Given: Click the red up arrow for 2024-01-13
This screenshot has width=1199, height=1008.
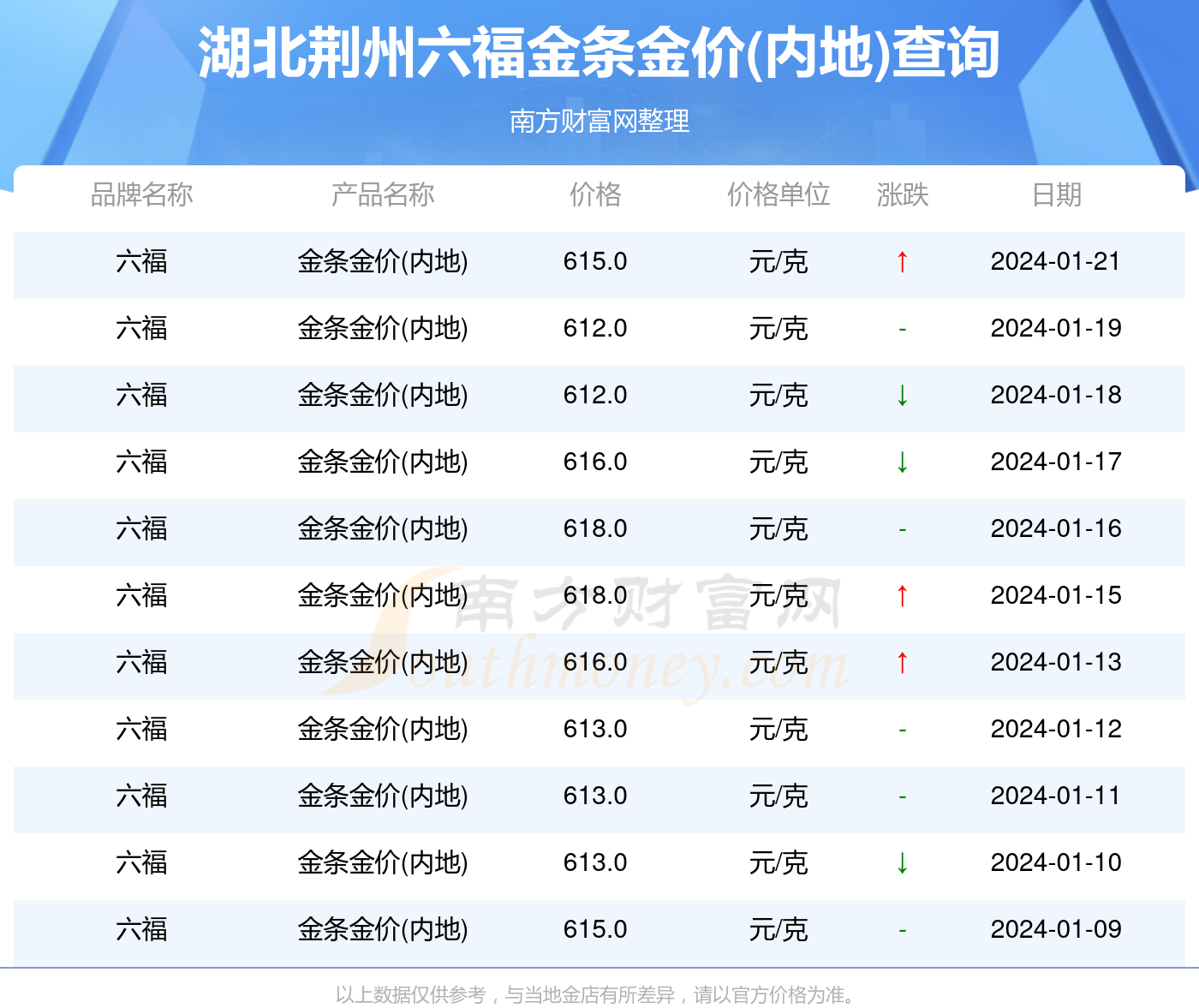Looking at the screenshot, I should 902,662.
